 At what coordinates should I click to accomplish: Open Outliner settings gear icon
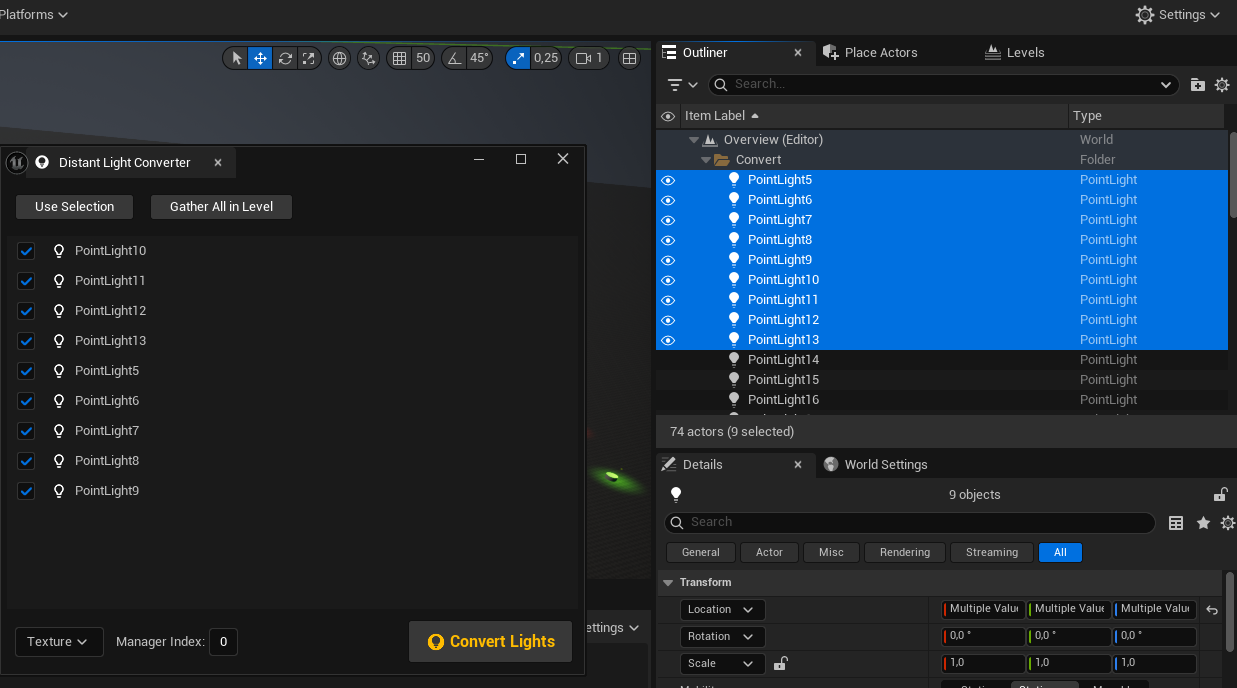coord(1222,85)
